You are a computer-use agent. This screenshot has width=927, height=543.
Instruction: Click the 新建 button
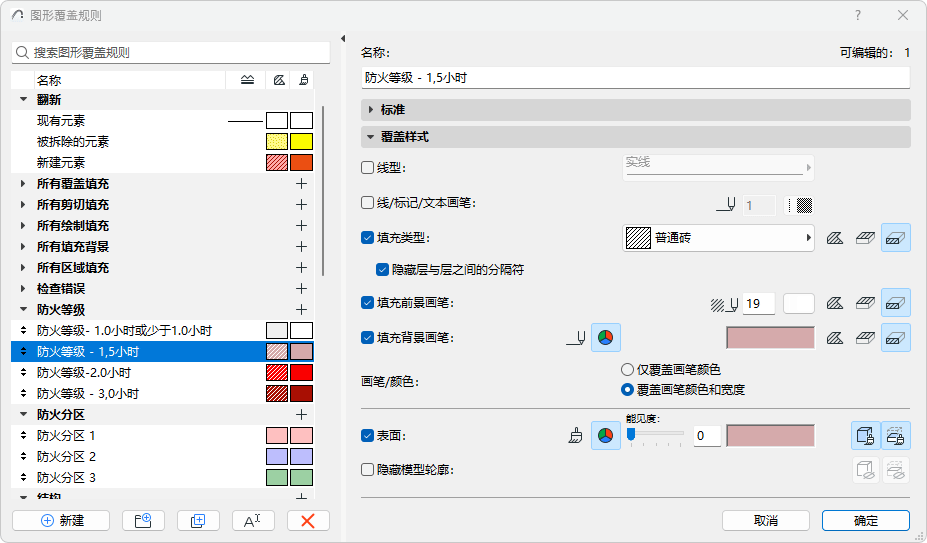pyautogui.click(x=61, y=521)
